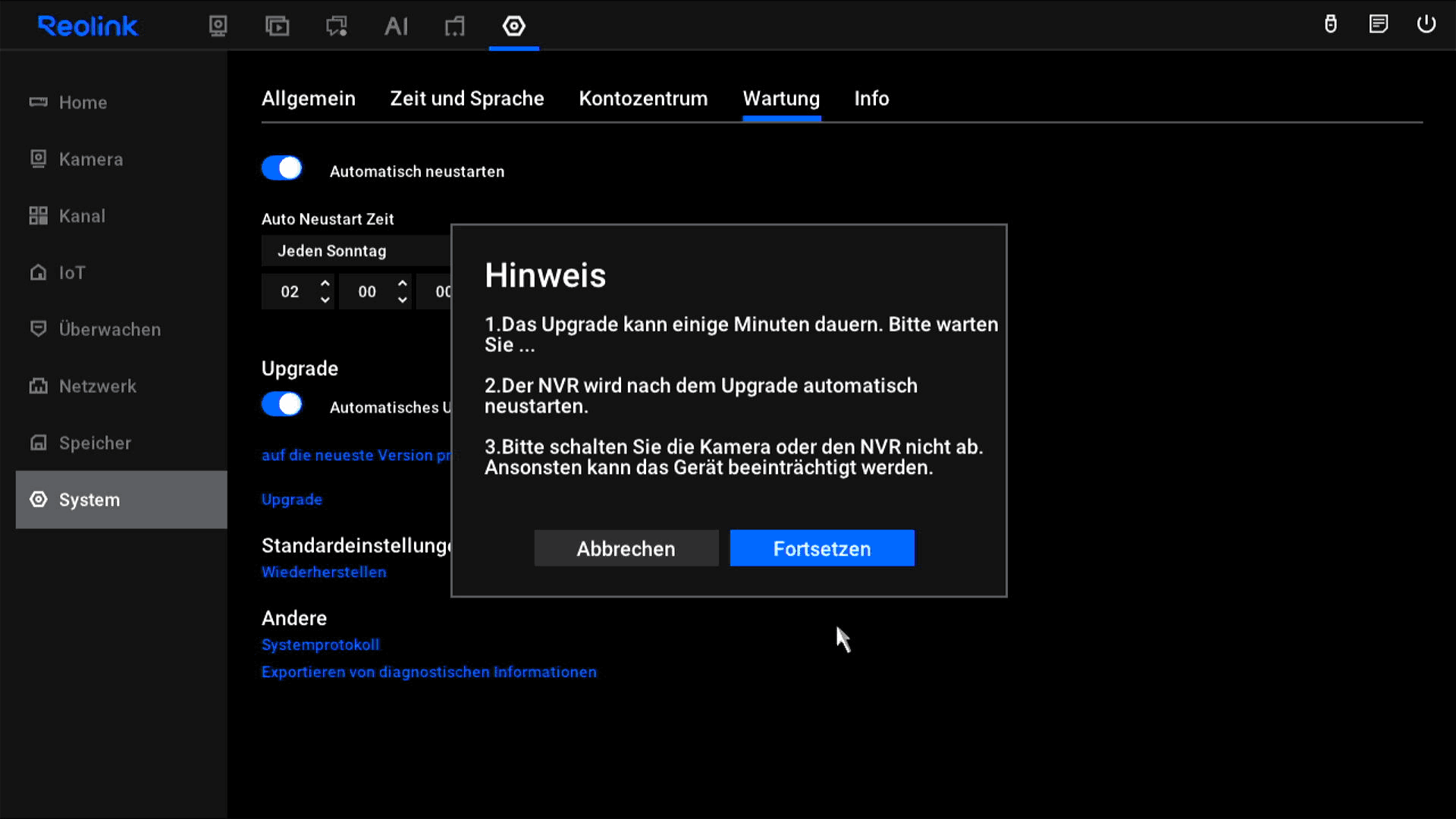Viewport: 1456px width, 819px height.
Task: Click the Reolink logo
Action: click(88, 27)
